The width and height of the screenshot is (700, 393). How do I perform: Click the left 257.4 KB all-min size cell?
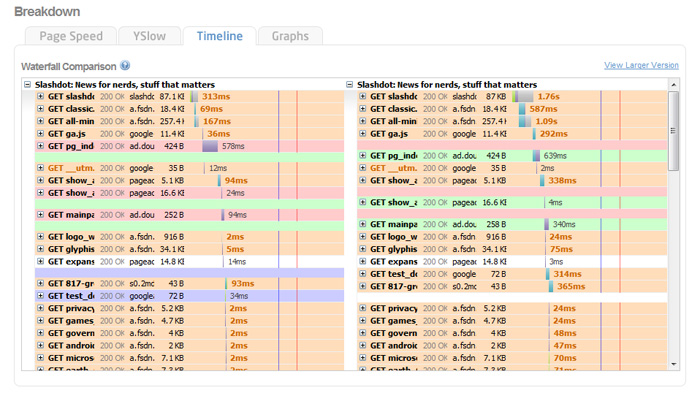tap(172, 121)
